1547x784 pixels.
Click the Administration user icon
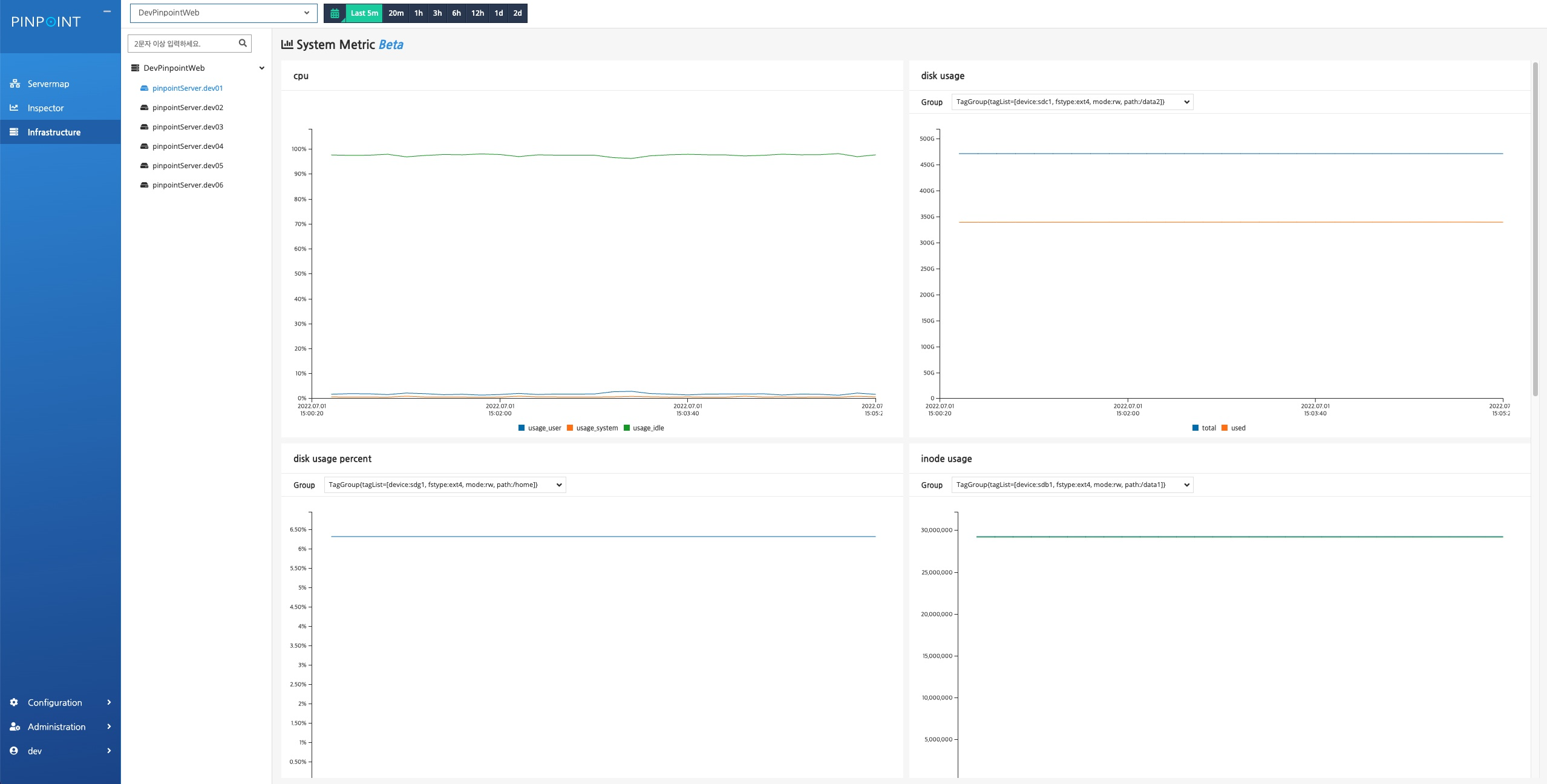[15, 727]
